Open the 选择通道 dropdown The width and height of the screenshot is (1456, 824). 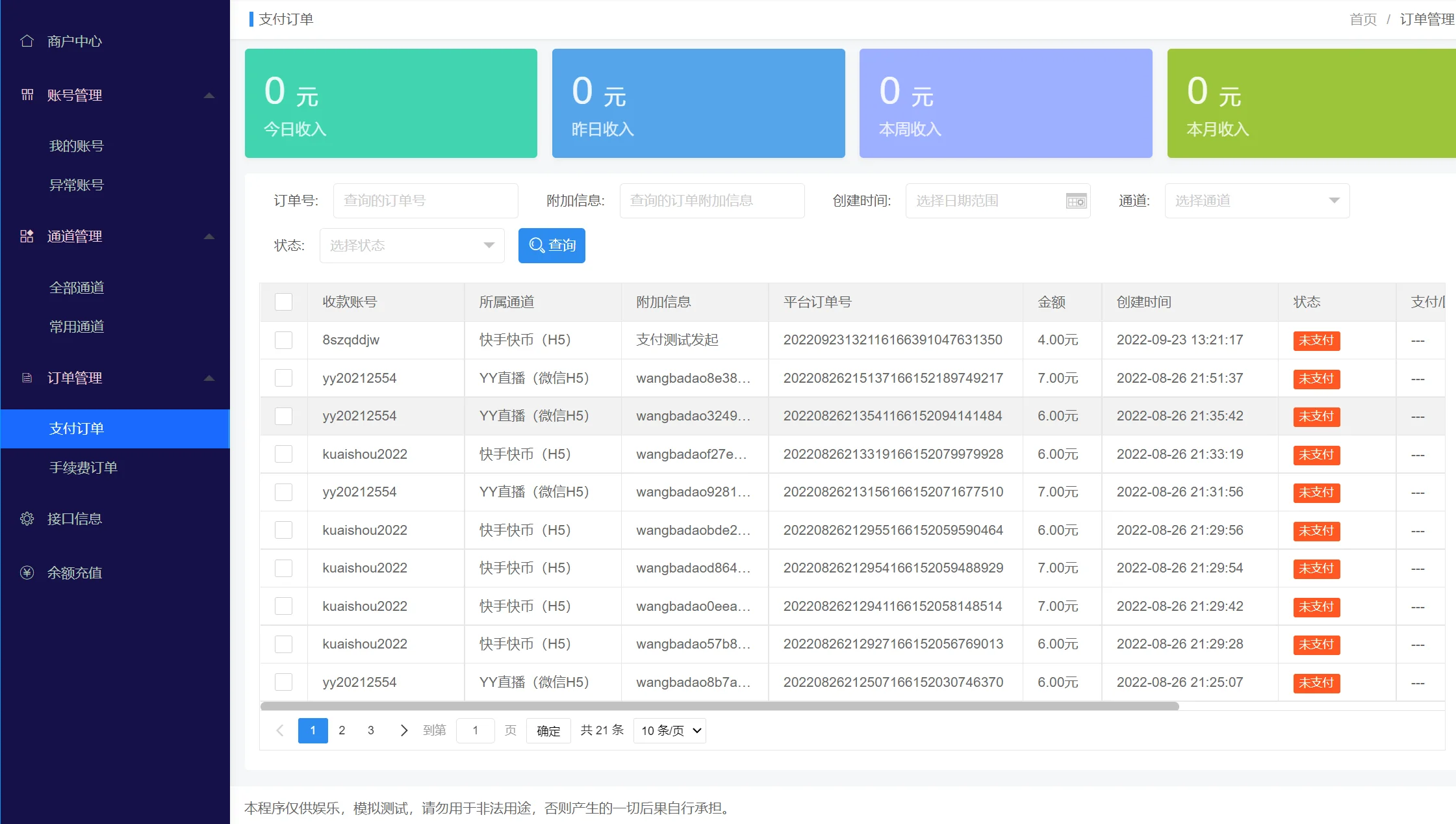(x=1257, y=201)
